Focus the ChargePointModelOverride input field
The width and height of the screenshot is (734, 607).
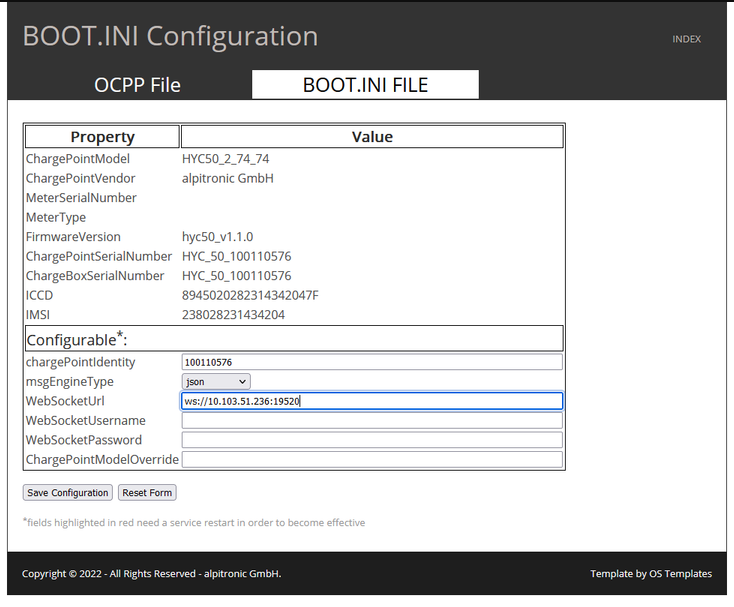[371, 460]
